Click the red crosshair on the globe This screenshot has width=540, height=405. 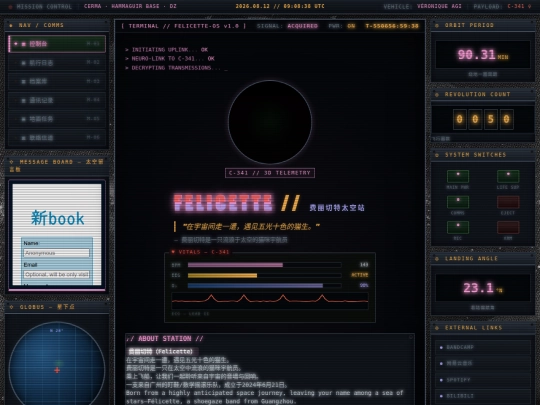pyautogui.click(x=57, y=370)
